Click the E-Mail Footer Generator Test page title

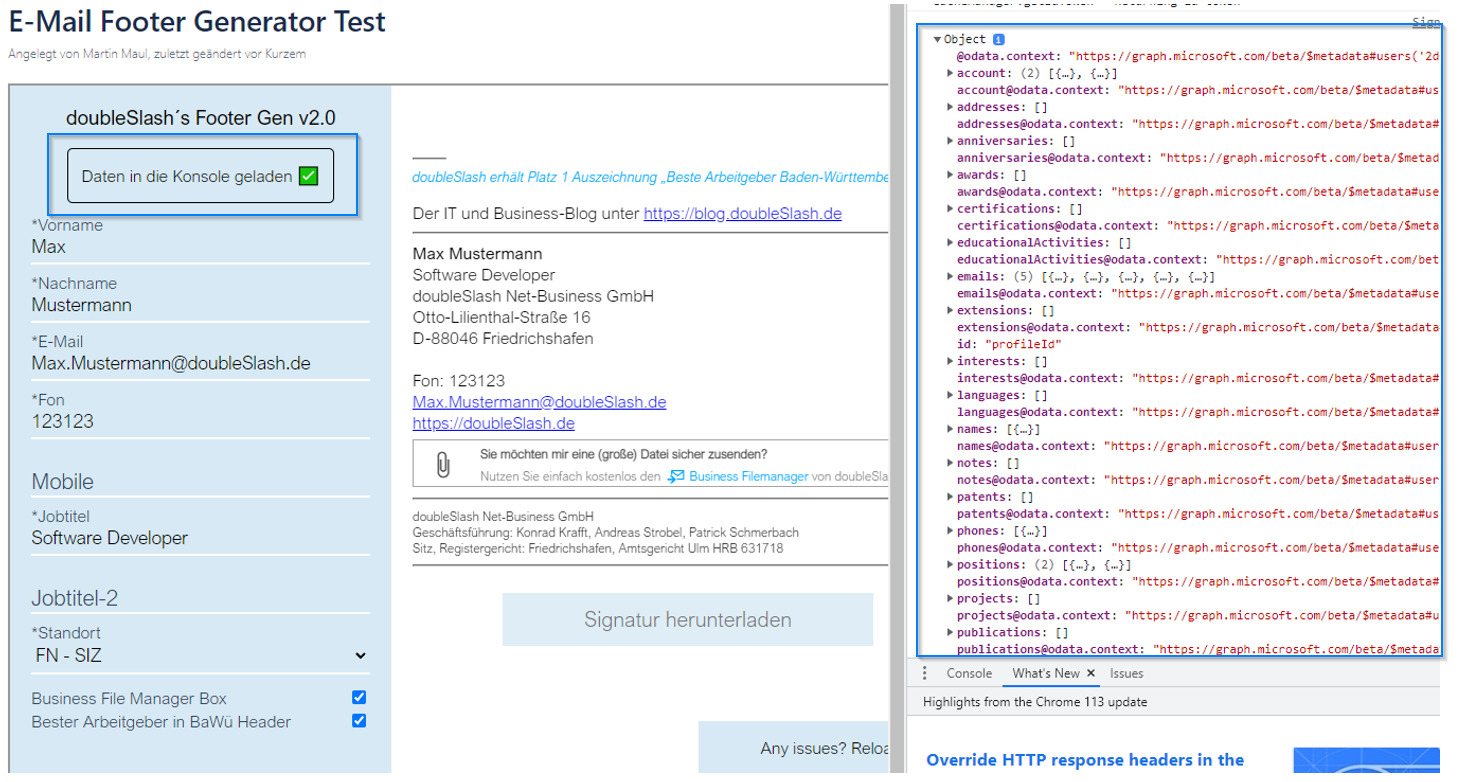[197, 21]
